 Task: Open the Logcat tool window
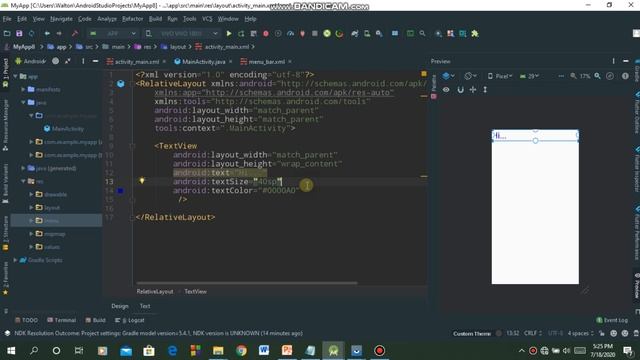coord(130,320)
